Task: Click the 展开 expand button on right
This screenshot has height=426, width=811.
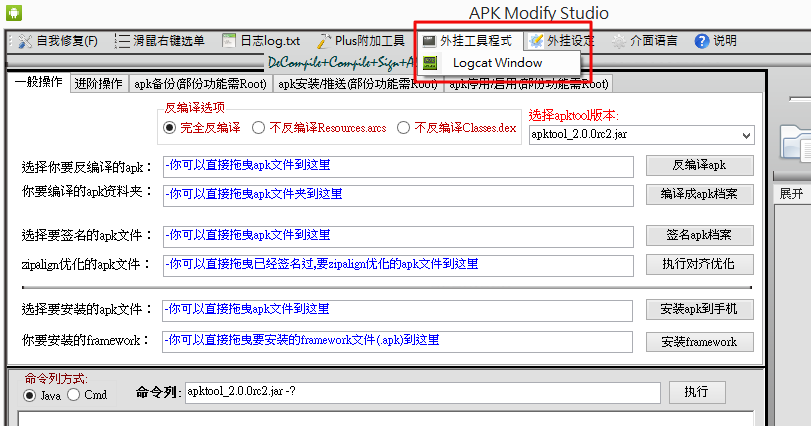Action: click(x=792, y=194)
